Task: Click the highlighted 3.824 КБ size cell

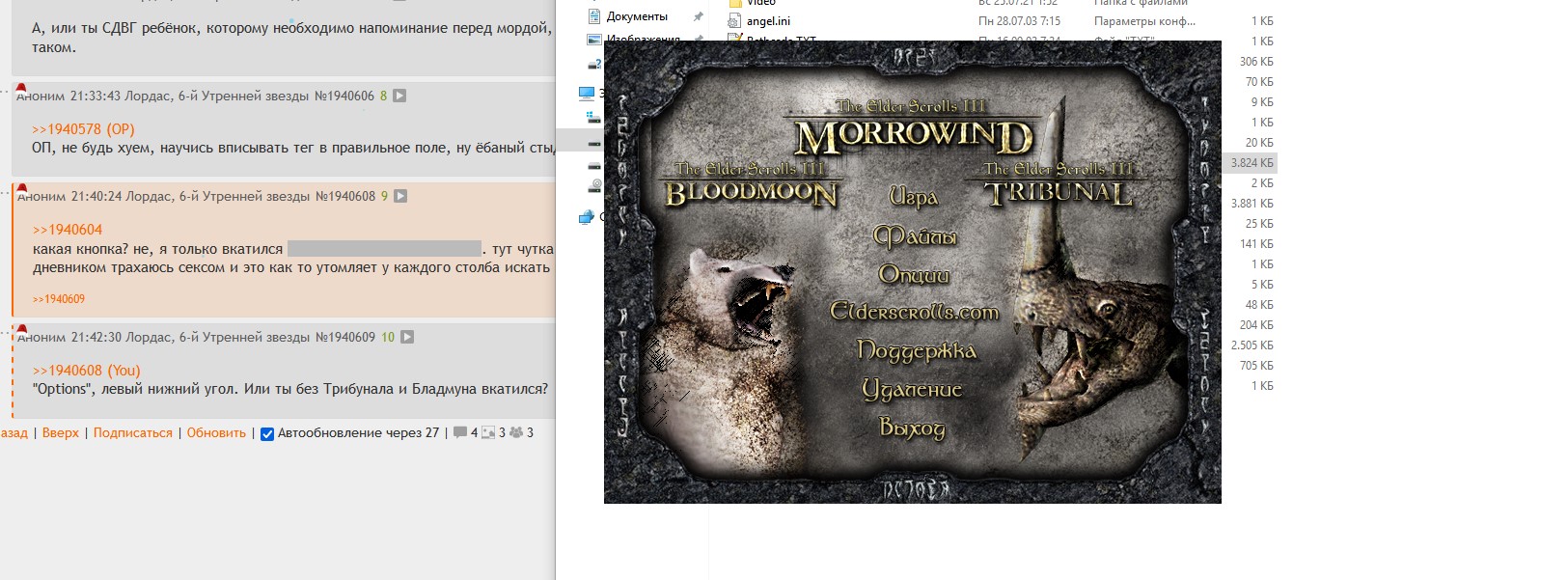Action: (x=1252, y=163)
